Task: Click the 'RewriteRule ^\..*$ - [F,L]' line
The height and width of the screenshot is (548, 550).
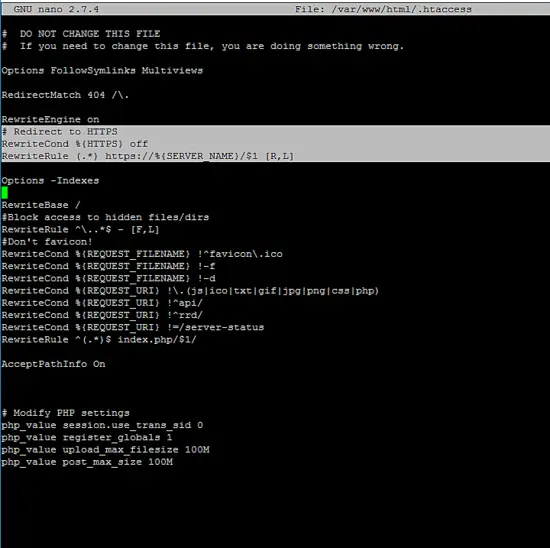Action: (x=80, y=229)
